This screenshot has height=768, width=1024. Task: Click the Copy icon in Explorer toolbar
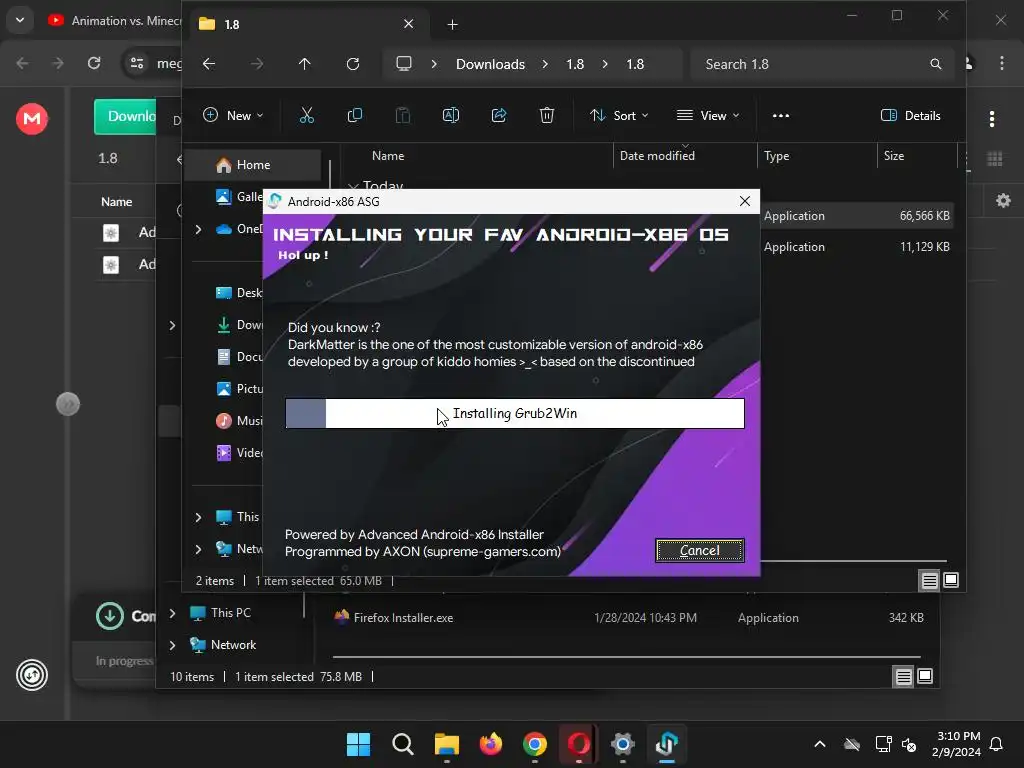click(355, 116)
